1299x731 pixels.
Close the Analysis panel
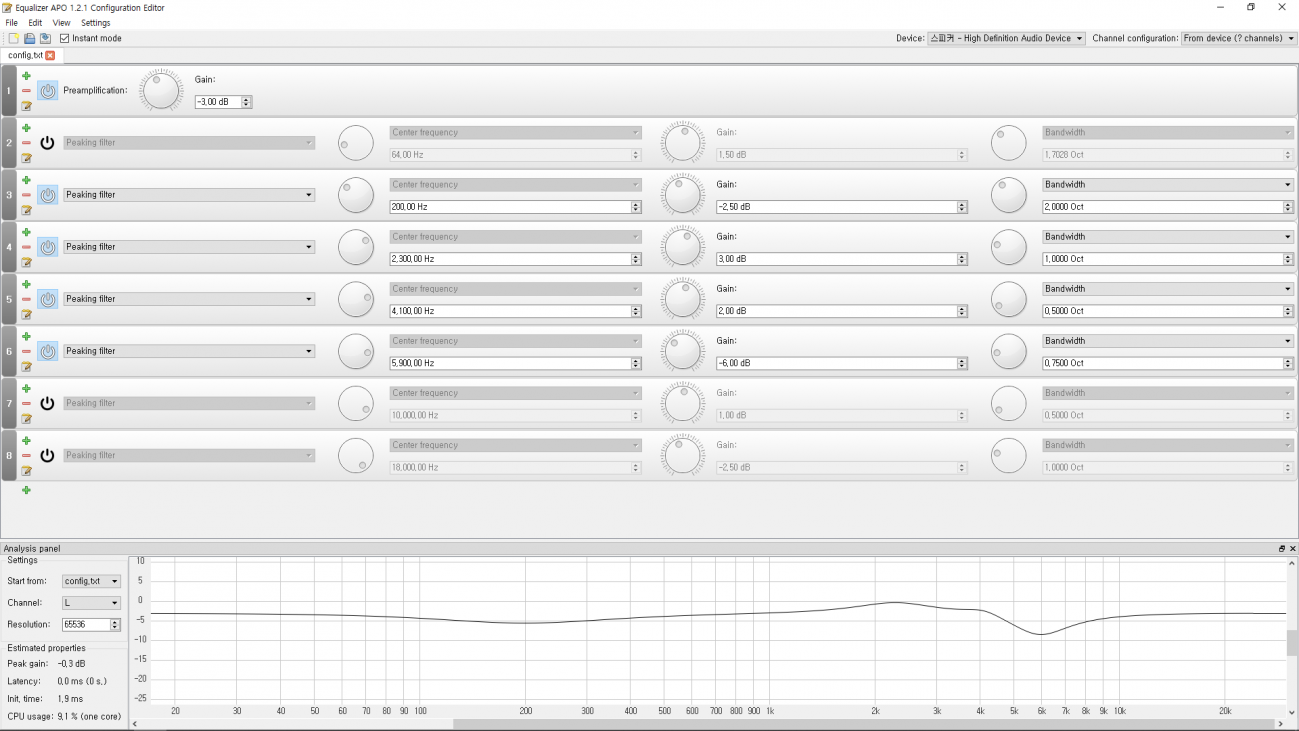click(1292, 548)
